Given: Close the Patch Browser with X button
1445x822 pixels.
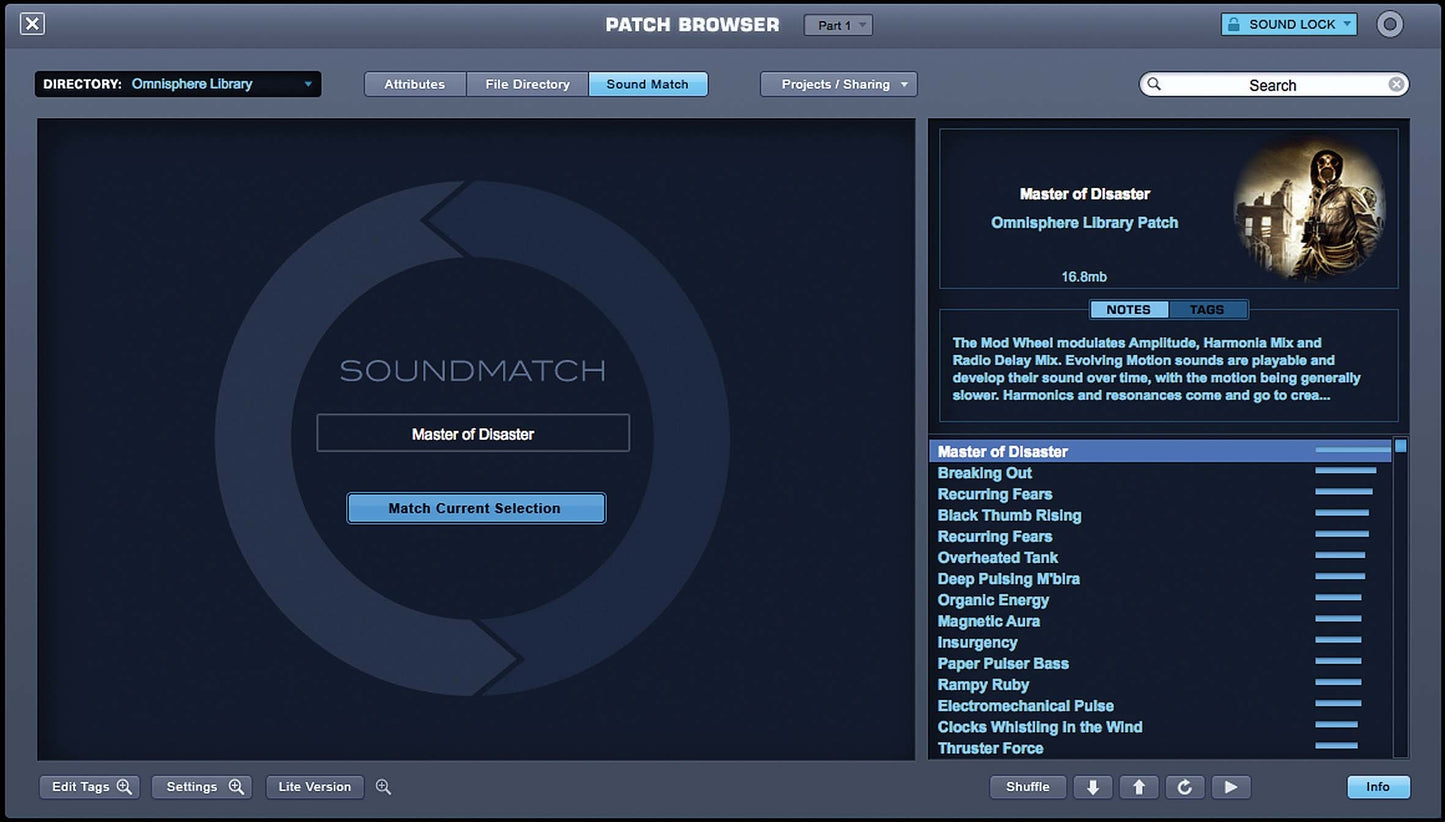Looking at the screenshot, I should 32,24.
